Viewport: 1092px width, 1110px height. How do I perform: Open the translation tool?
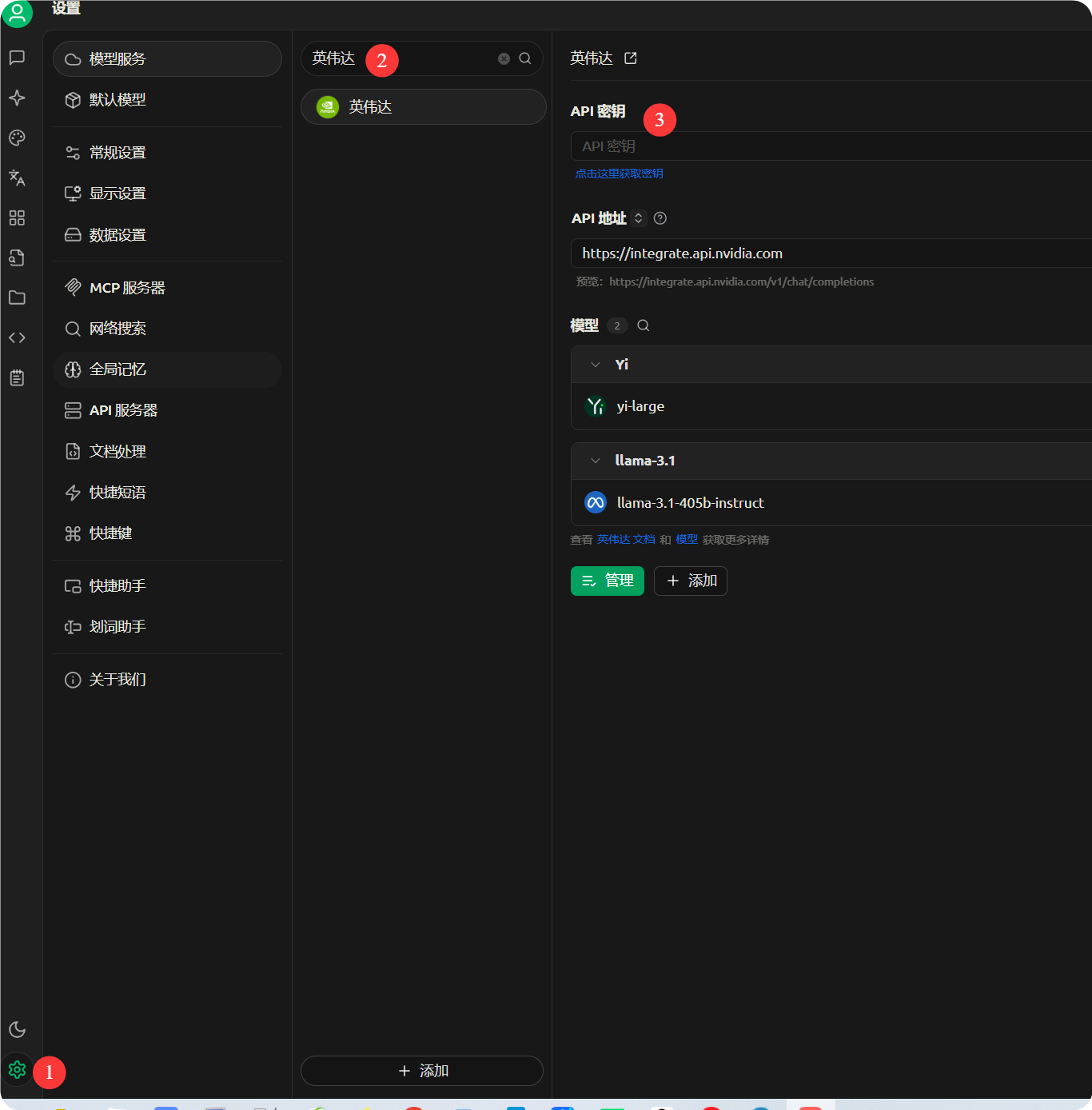17,178
